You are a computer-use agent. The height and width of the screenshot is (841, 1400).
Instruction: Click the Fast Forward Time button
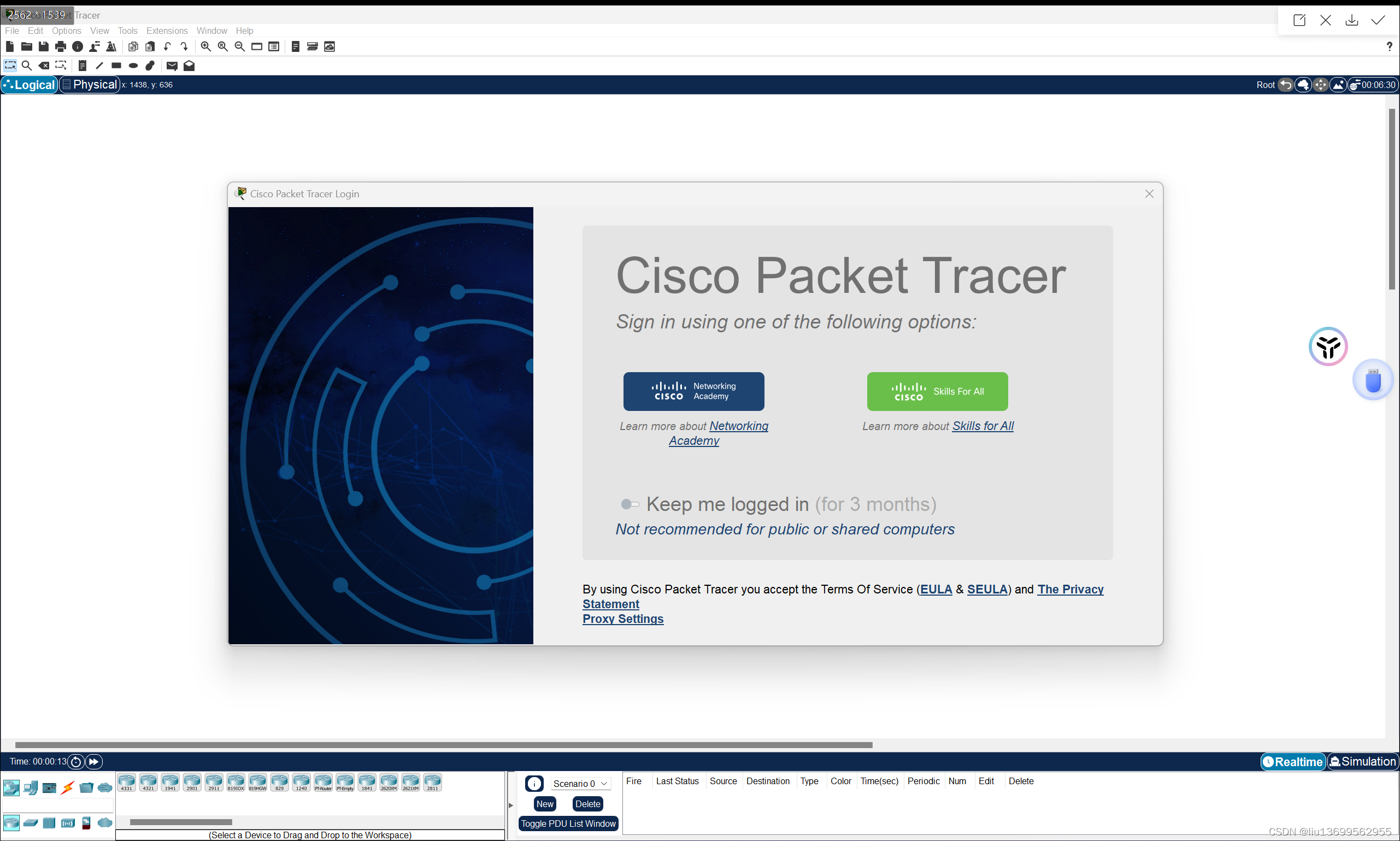pos(94,762)
